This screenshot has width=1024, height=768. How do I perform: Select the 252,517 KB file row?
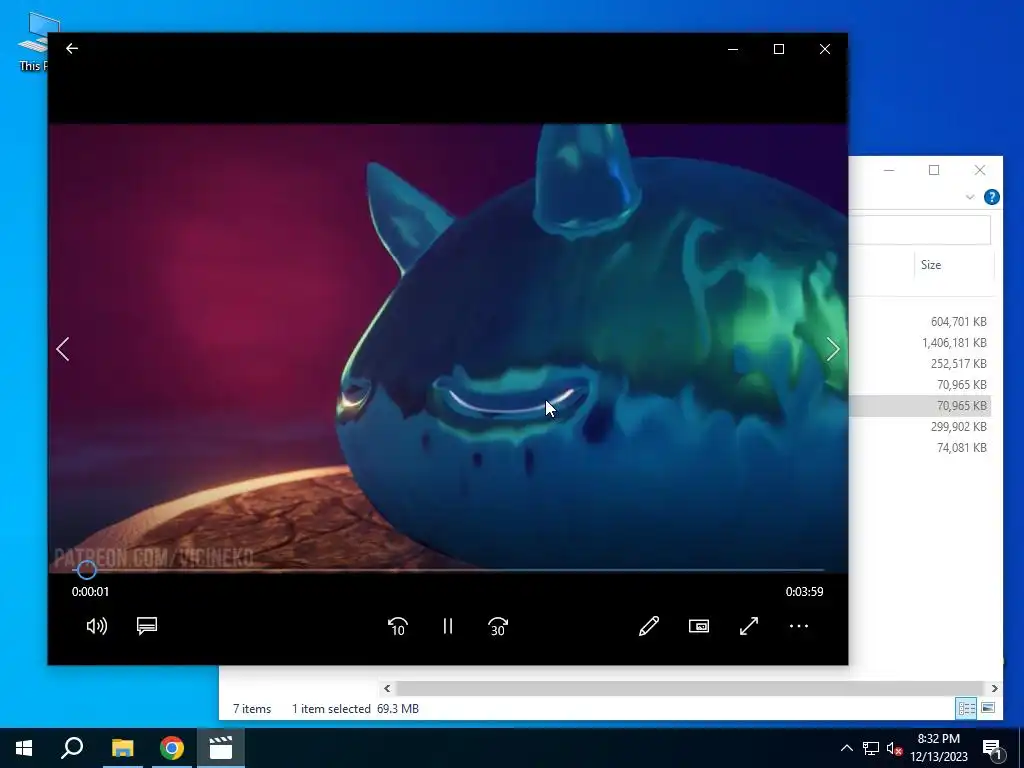tap(920, 363)
